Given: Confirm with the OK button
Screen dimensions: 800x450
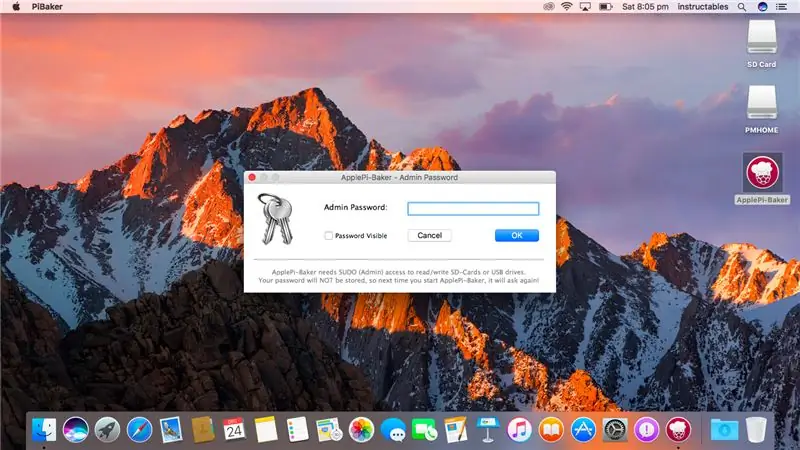Looking at the screenshot, I should click(517, 235).
